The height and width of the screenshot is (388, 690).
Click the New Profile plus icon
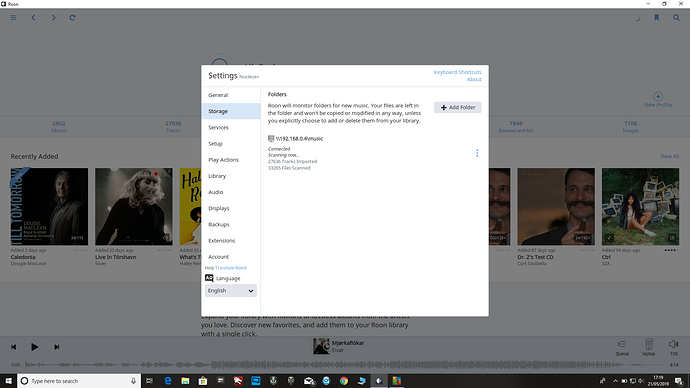tap(658, 96)
